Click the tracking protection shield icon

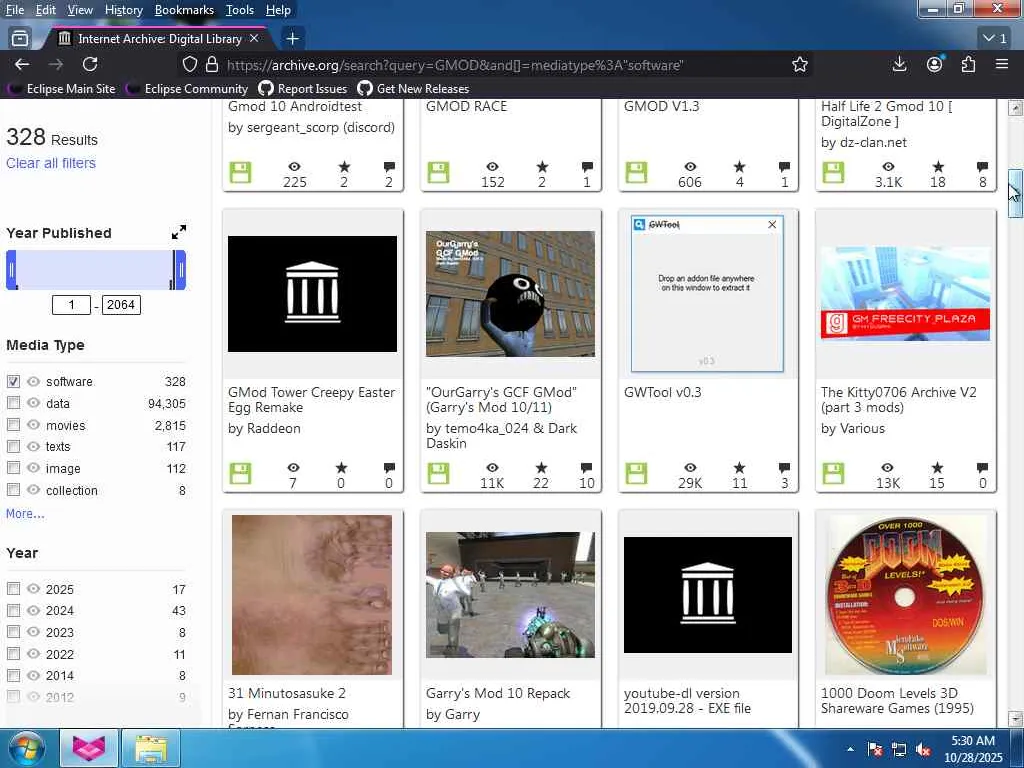coord(189,65)
